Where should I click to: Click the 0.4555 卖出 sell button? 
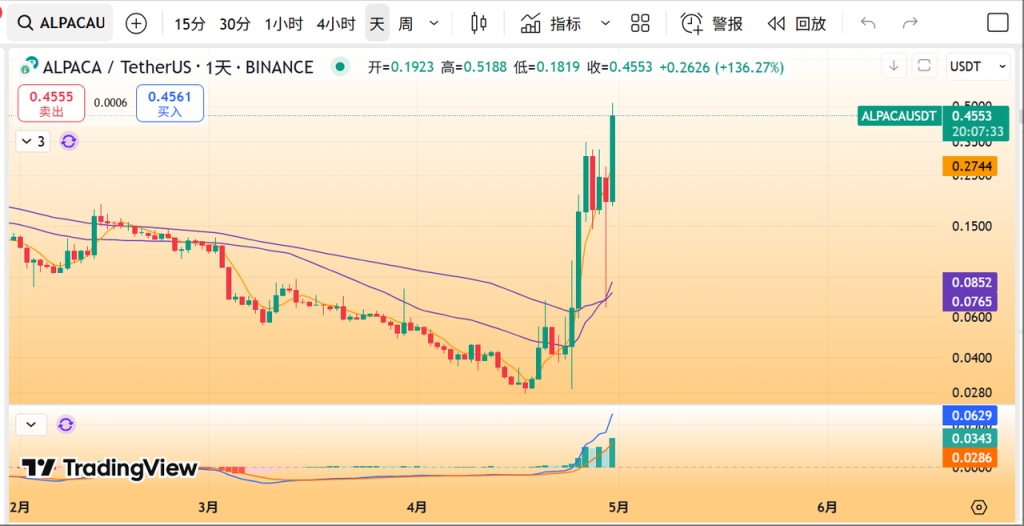(51, 103)
